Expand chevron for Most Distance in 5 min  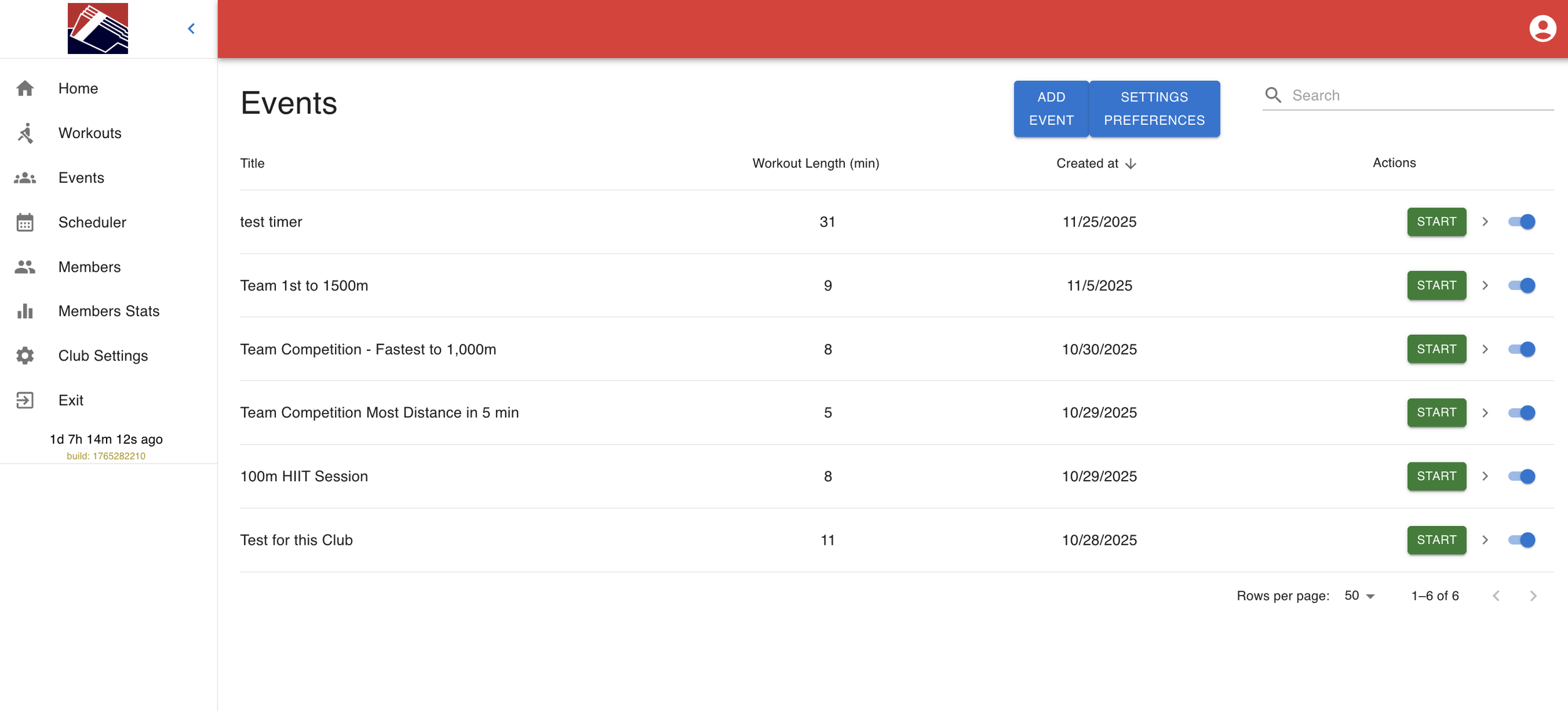[1485, 413]
